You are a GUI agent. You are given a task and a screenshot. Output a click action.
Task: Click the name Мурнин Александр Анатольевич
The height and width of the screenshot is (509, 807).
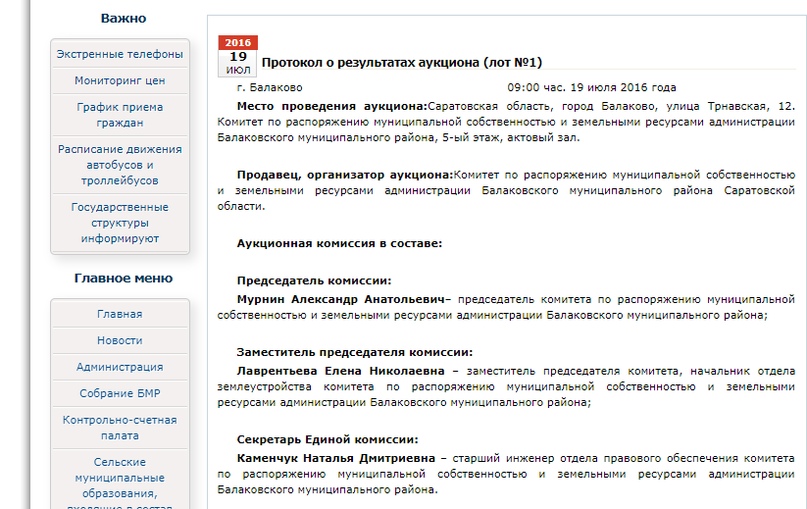point(343,299)
